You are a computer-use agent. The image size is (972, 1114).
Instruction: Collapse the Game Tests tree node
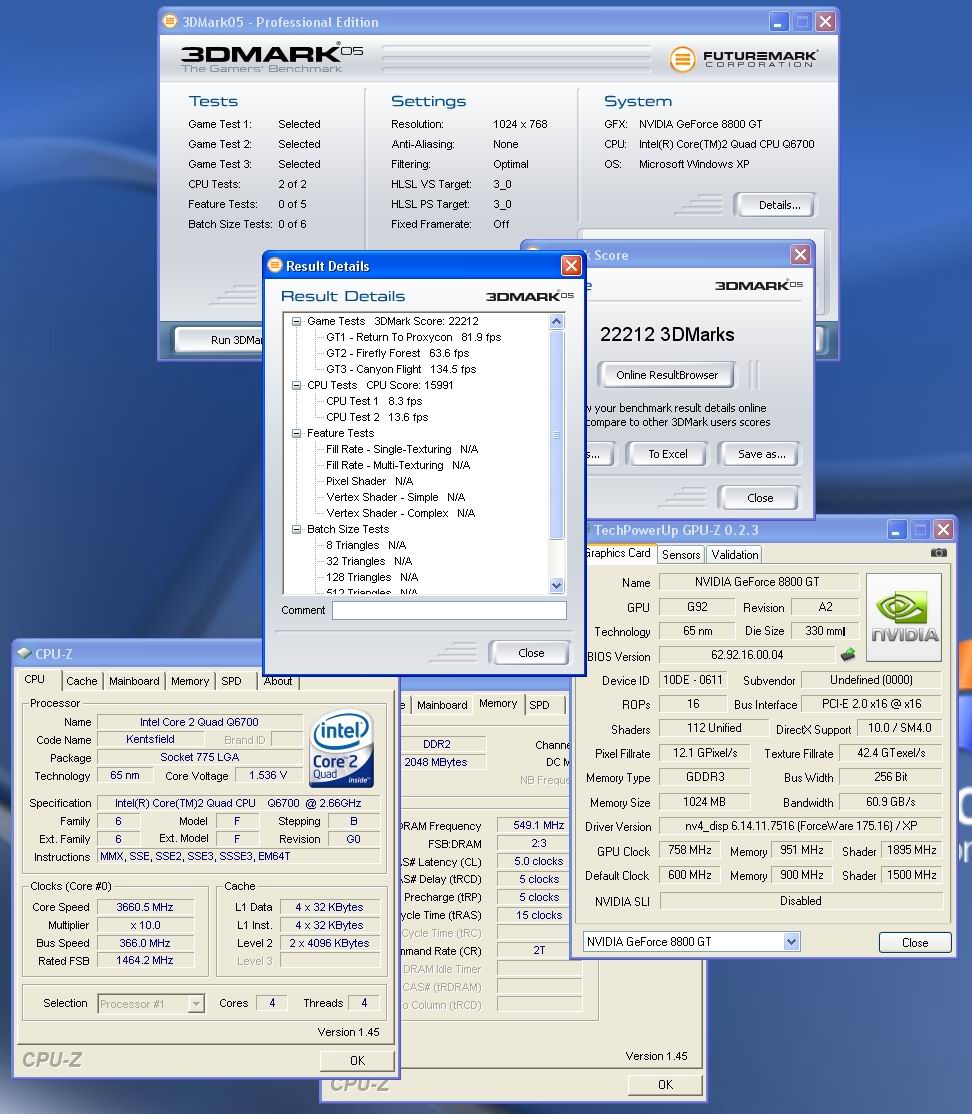296,321
